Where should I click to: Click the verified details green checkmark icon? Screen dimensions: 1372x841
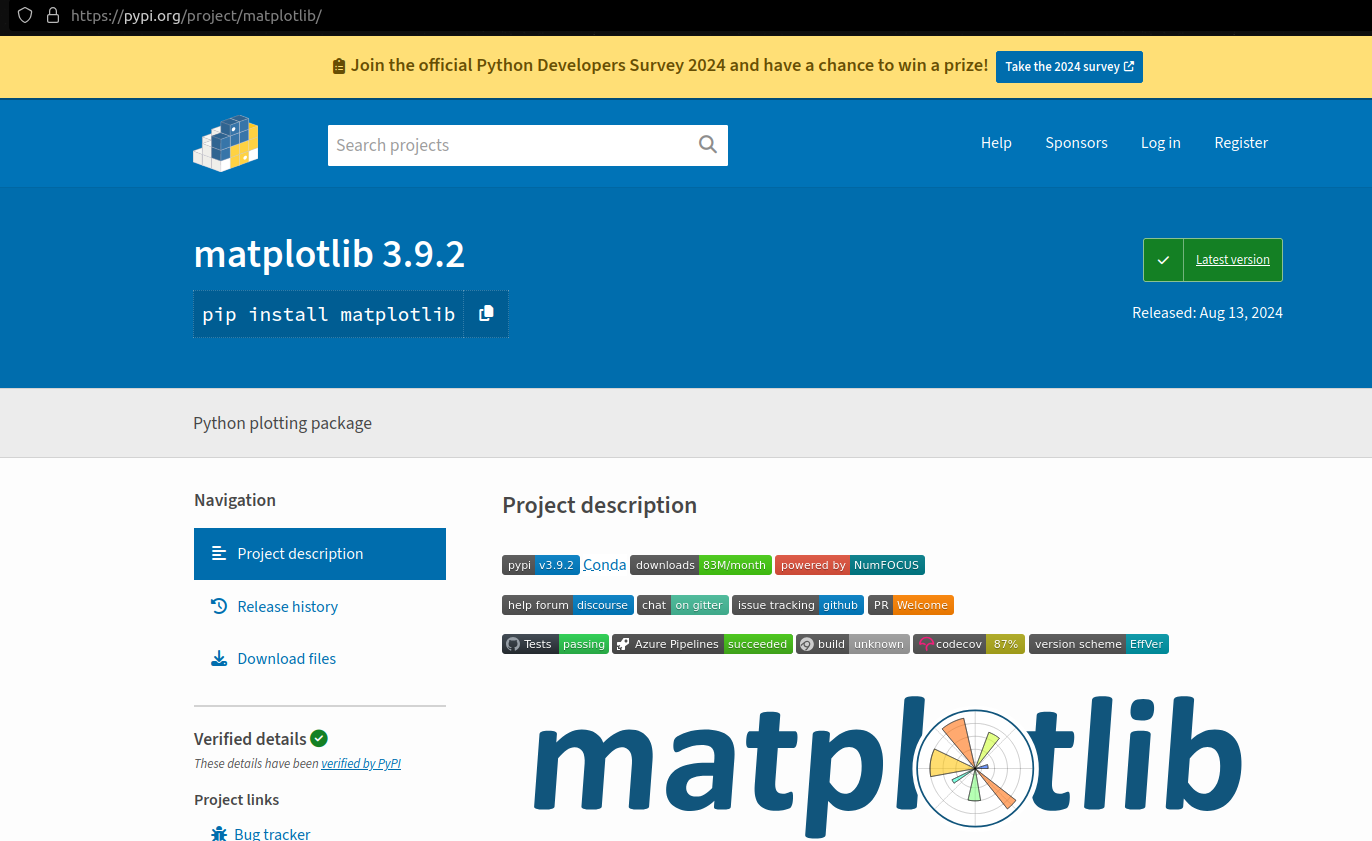point(319,738)
